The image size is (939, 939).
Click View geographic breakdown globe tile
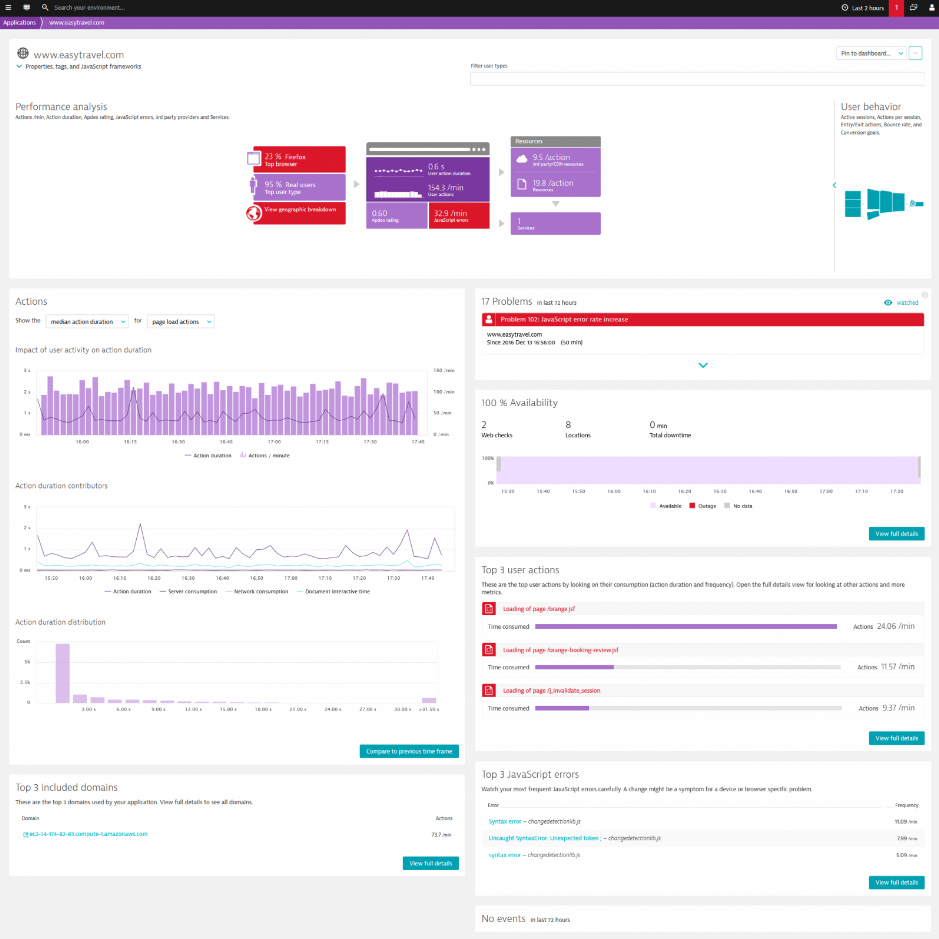tap(296, 213)
